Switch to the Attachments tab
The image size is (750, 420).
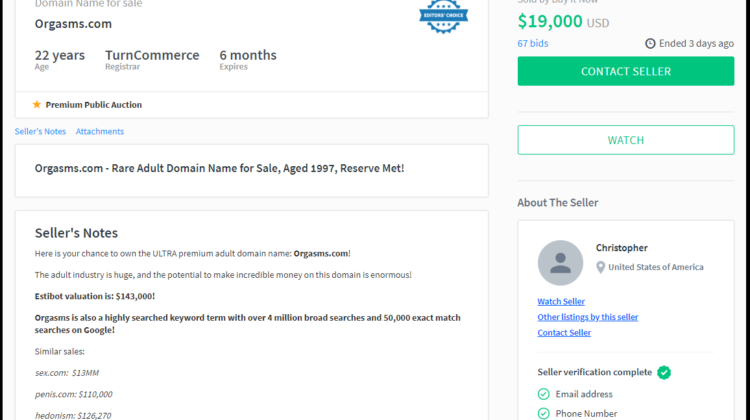click(100, 132)
